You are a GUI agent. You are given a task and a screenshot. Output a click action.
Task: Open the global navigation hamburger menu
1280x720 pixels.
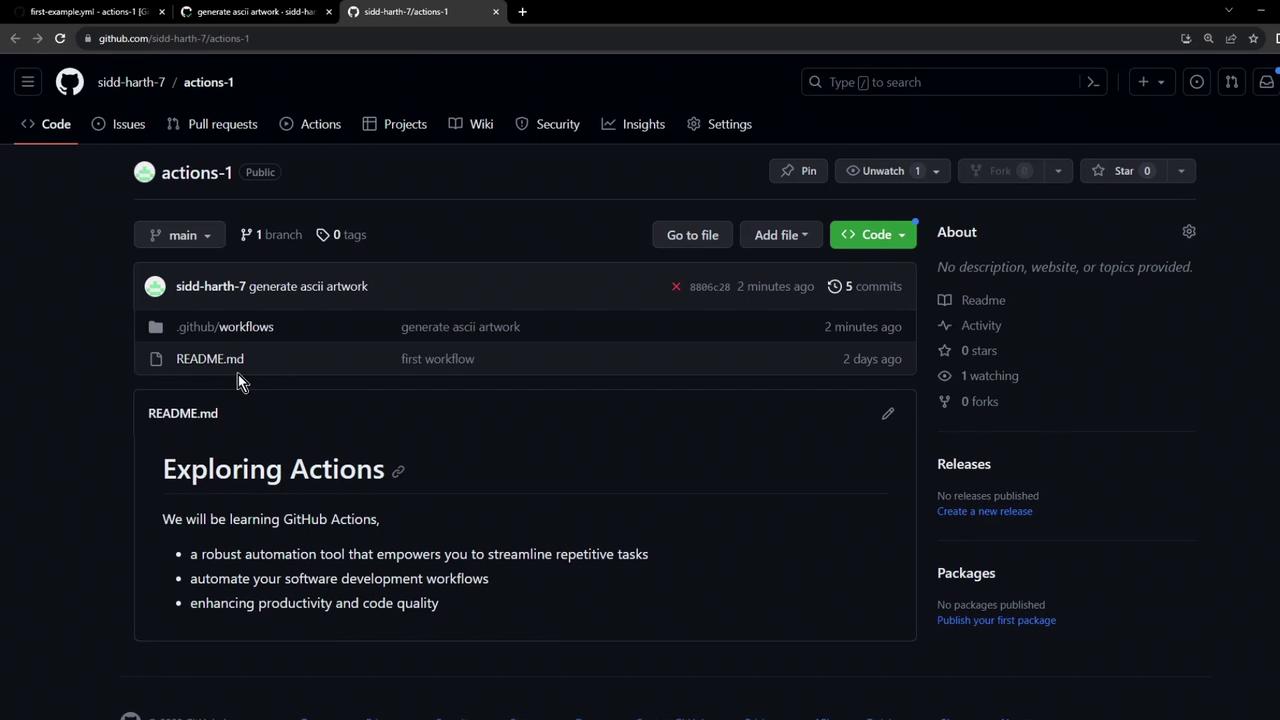click(28, 82)
